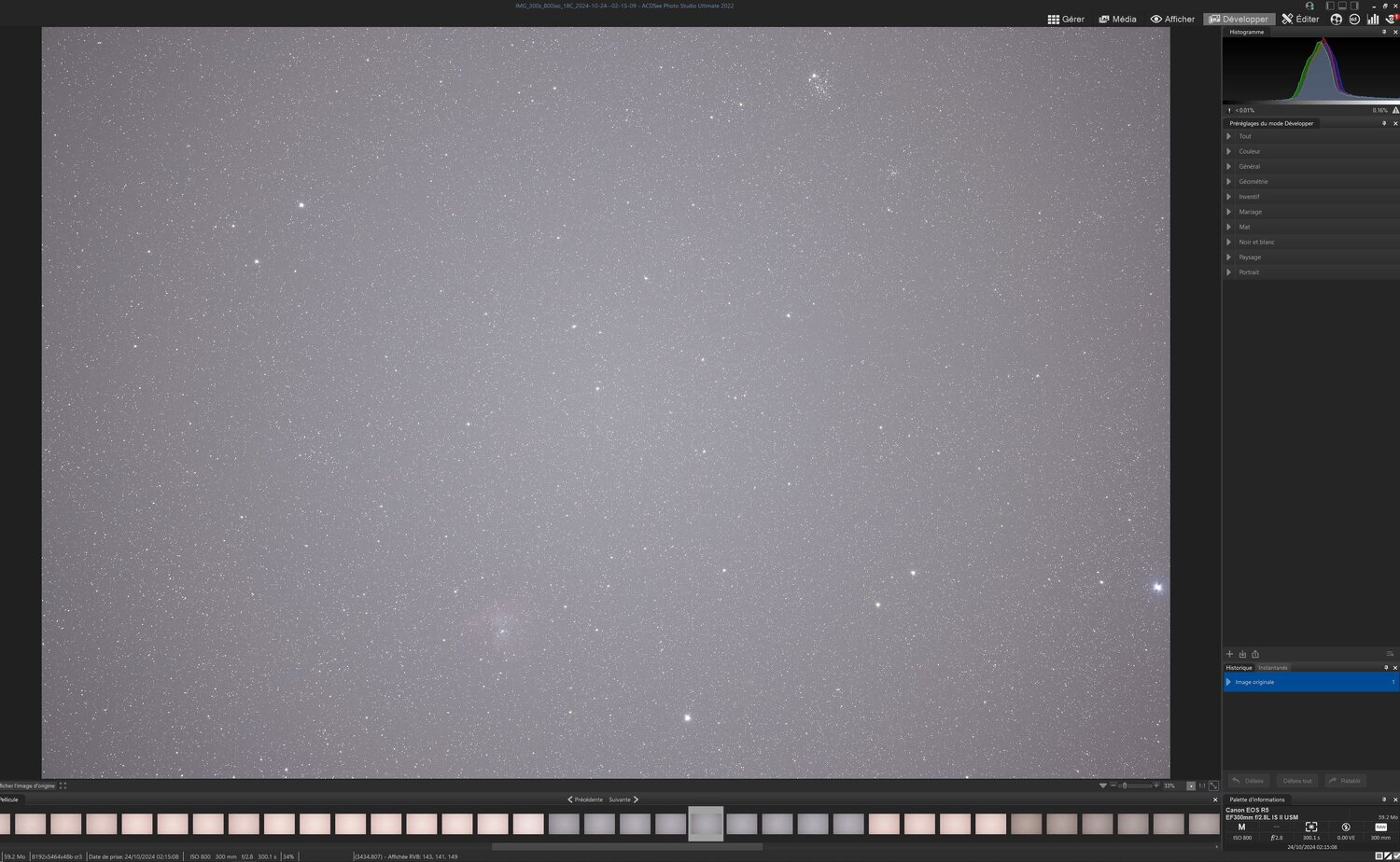This screenshot has width=1400, height=862.
Task: Go to next image with Suivante
Action: (x=623, y=799)
